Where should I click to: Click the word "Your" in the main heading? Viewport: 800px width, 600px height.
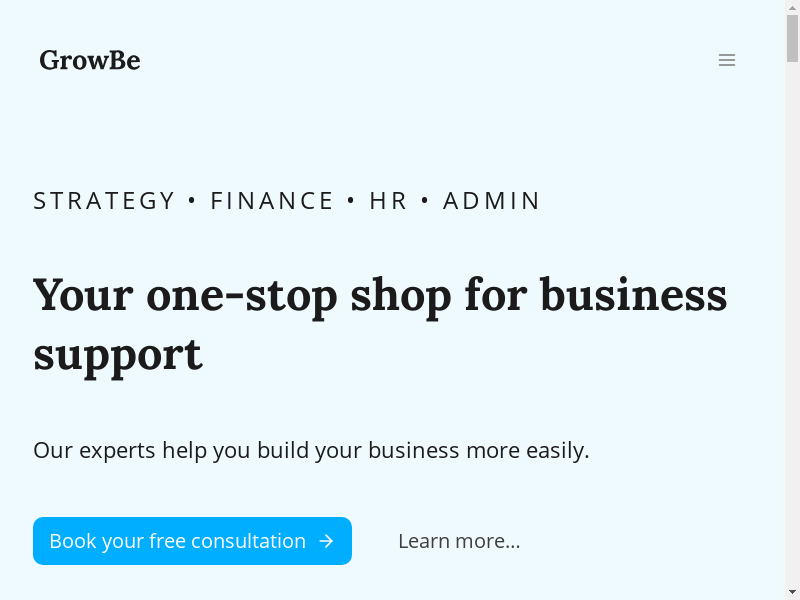pyautogui.click(x=82, y=295)
